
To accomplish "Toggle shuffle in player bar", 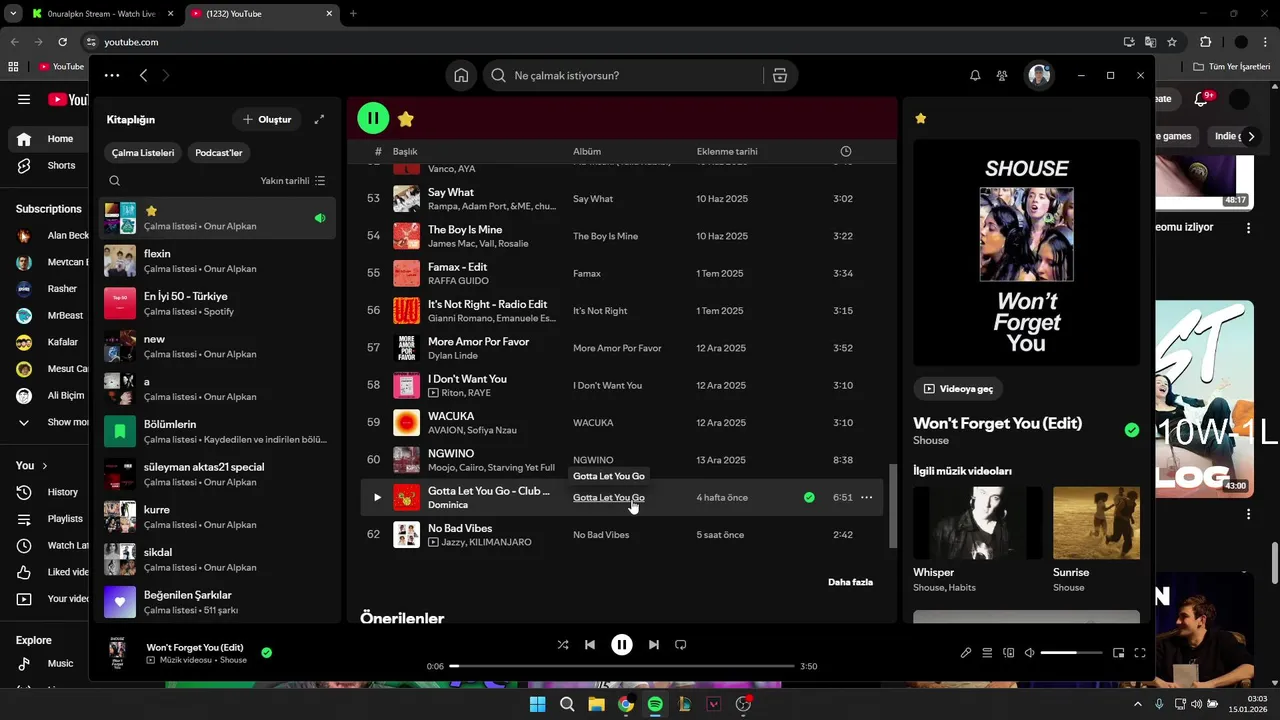I will pyautogui.click(x=563, y=645).
